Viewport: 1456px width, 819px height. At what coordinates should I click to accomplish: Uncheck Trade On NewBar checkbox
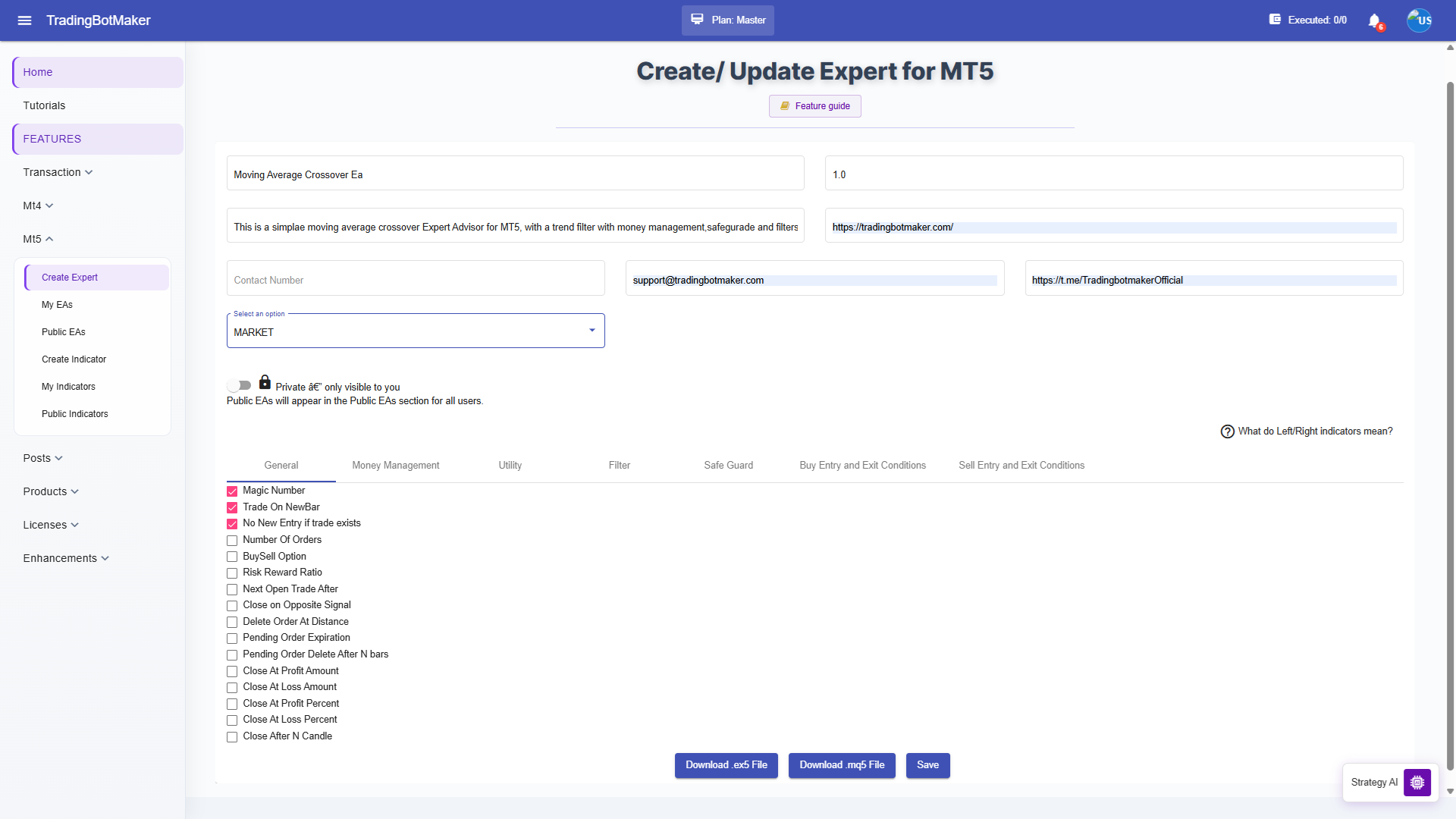click(x=232, y=507)
